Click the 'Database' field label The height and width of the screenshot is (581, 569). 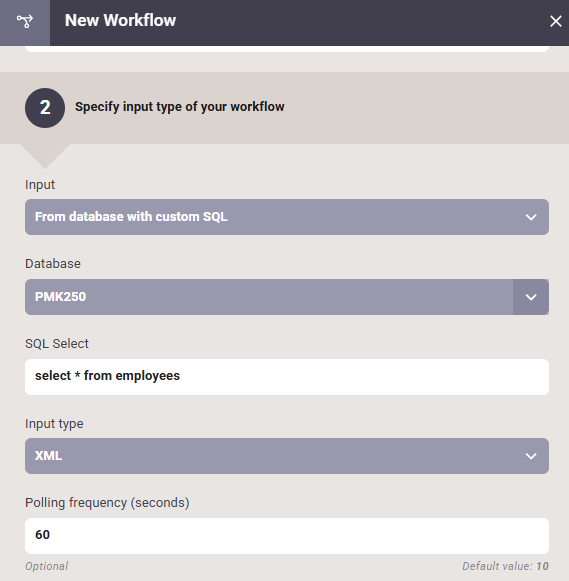tap(53, 263)
